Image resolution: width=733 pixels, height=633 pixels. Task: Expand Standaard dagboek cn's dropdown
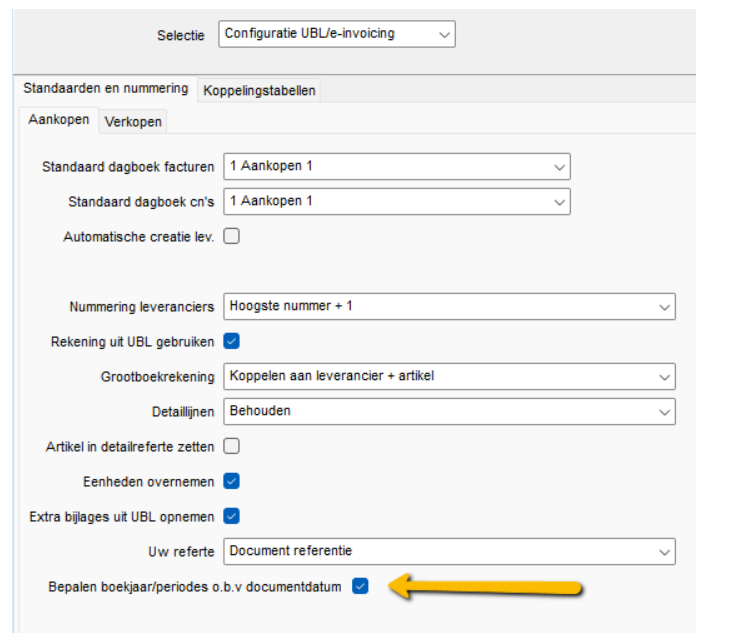tap(396, 201)
